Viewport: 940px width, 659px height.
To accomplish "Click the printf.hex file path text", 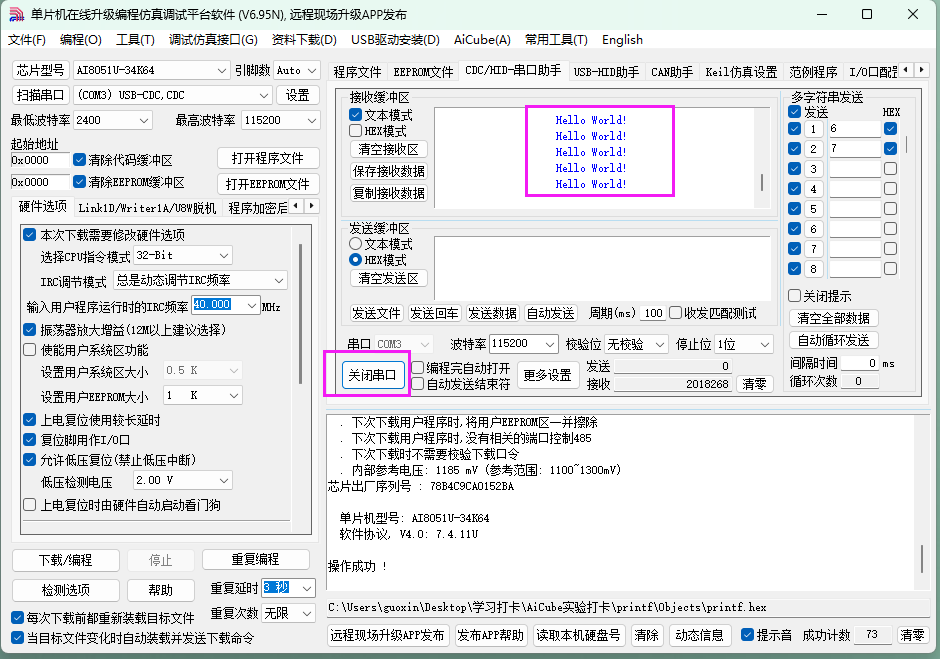I will click(x=547, y=607).
